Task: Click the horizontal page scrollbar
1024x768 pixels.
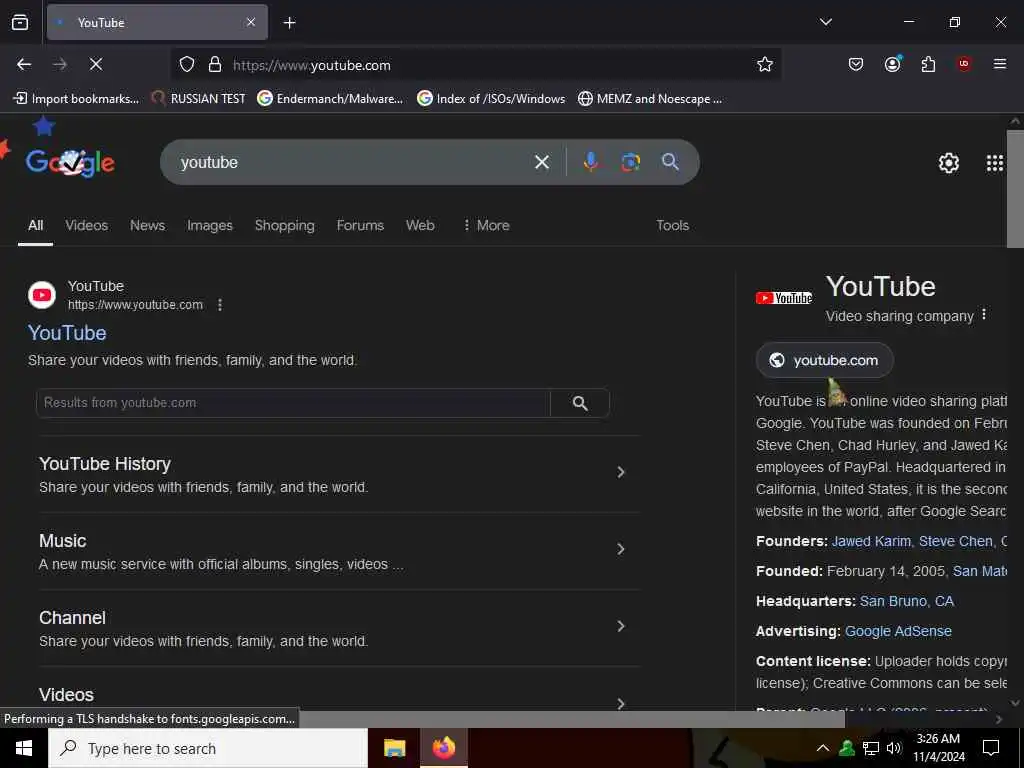Action: 571,719
